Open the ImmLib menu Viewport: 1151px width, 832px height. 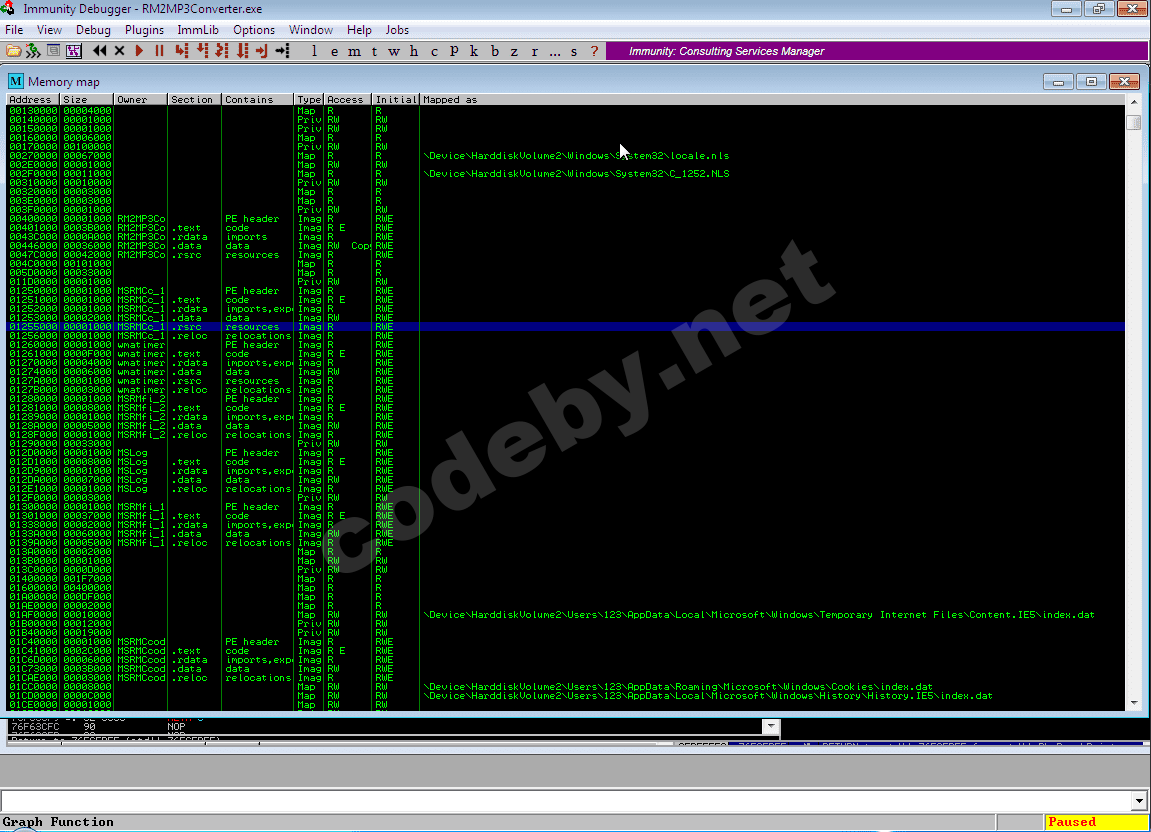(198, 30)
